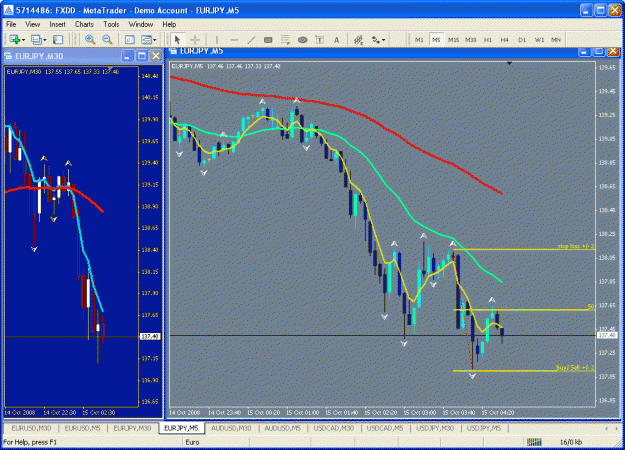Viewport: 625px width, 450px height.
Task: Click the Zoom Out magnifier icon
Action: pos(107,39)
